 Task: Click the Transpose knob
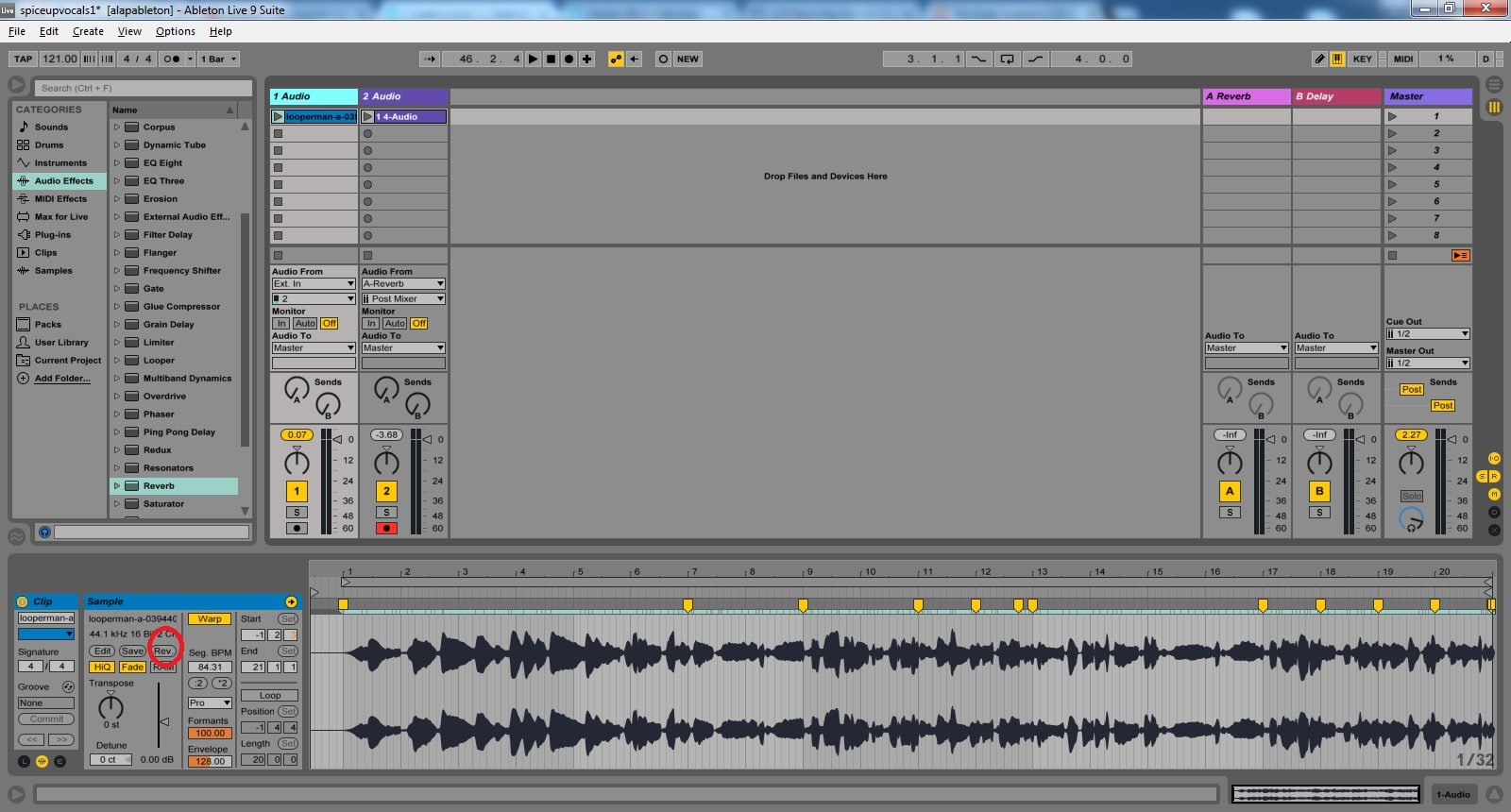click(111, 706)
